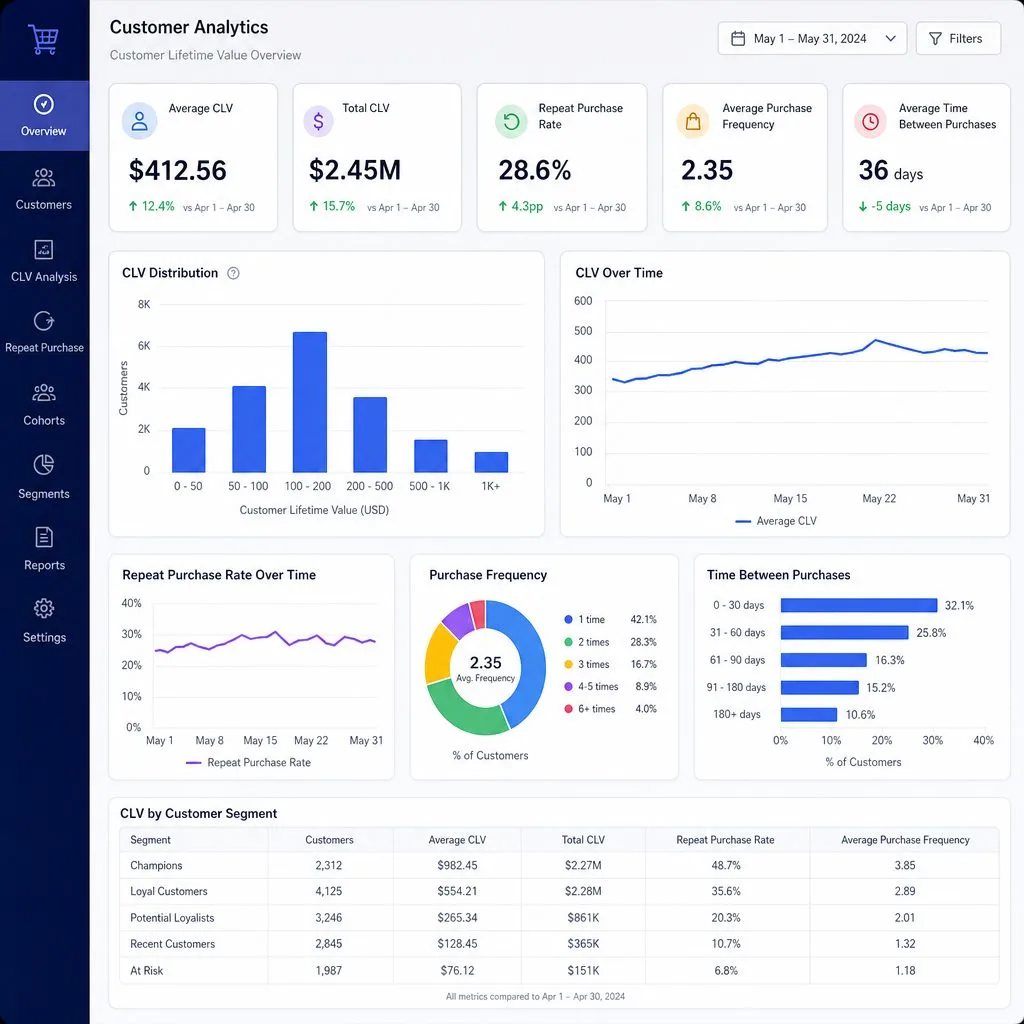This screenshot has width=1024, height=1024.
Task: Click the 2.35 Avg. Frequency donut center
Action: pyautogui.click(x=485, y=669)
